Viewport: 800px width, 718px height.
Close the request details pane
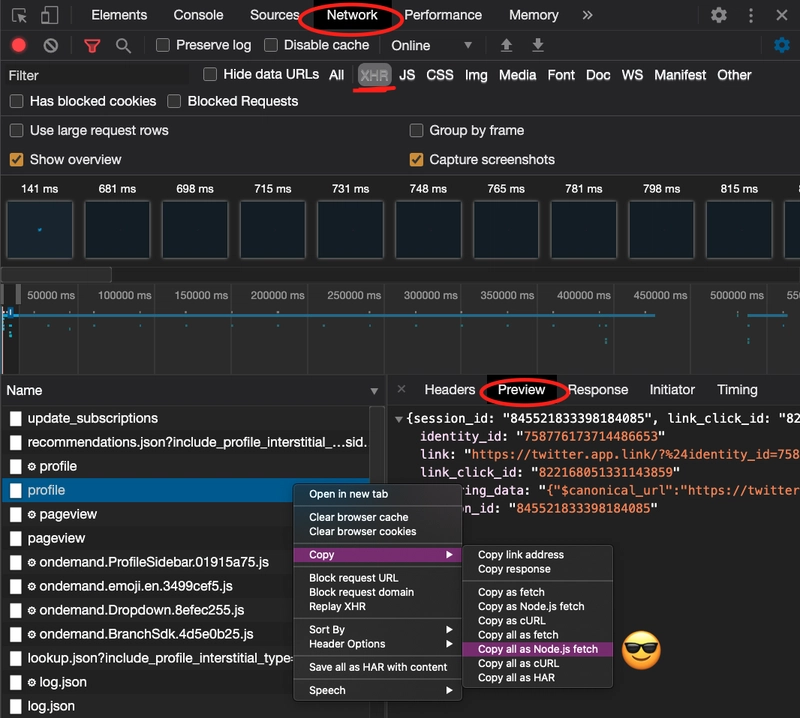(x=402, y=389)
